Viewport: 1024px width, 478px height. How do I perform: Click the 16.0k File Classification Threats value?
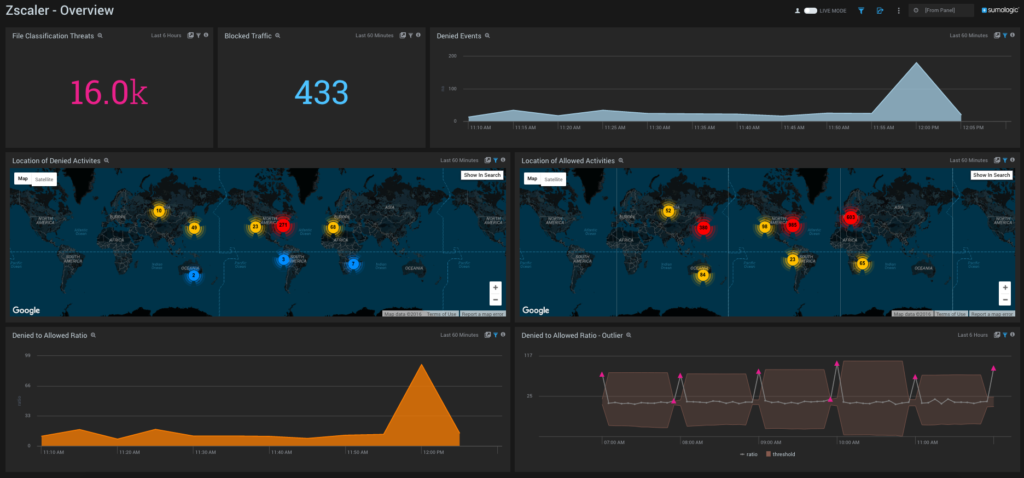(x=109, y=93)
